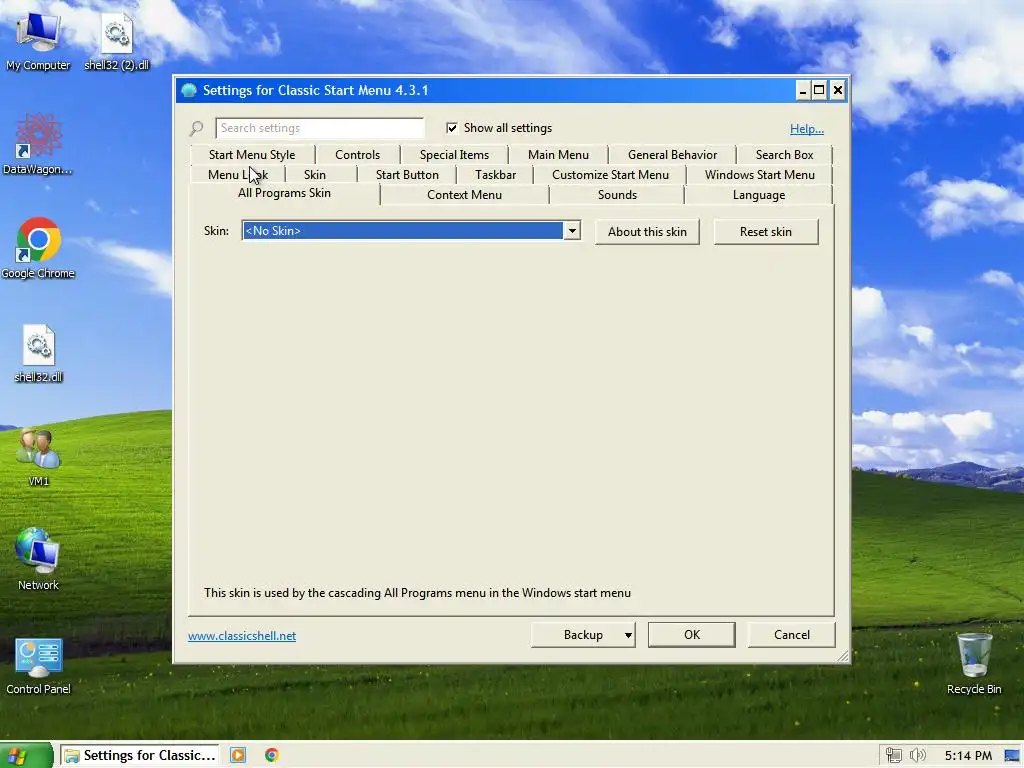Switch to the Start Button tab
Viewport: 1024px width, 768px height.
point(407,175)
